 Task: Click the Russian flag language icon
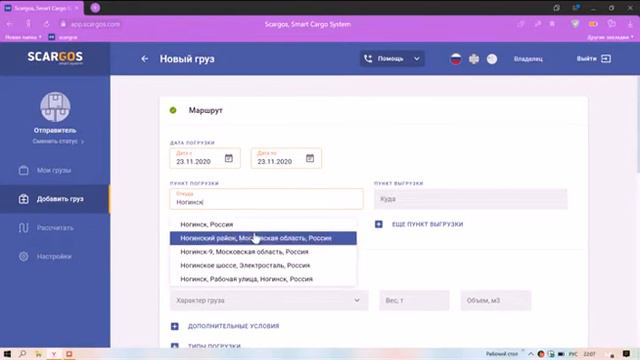click(x=456, y=59)
